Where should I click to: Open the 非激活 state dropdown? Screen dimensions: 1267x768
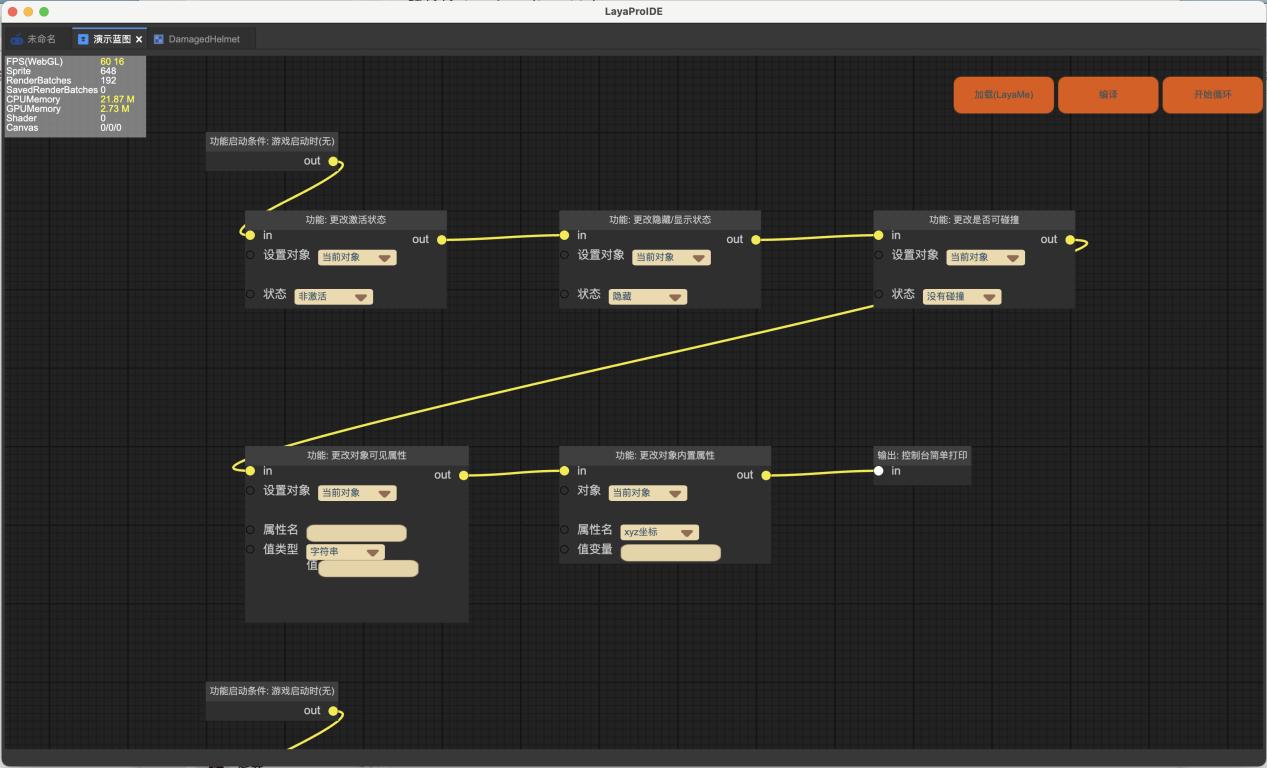pyautogui.click(x=333, y=297)
